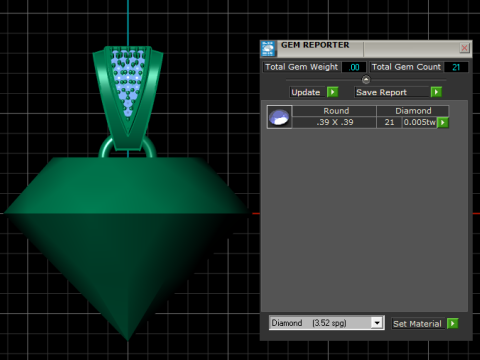The image size is (480, 360).
Task: Click the Total Gem Count value 21
Action: (456, 67)
